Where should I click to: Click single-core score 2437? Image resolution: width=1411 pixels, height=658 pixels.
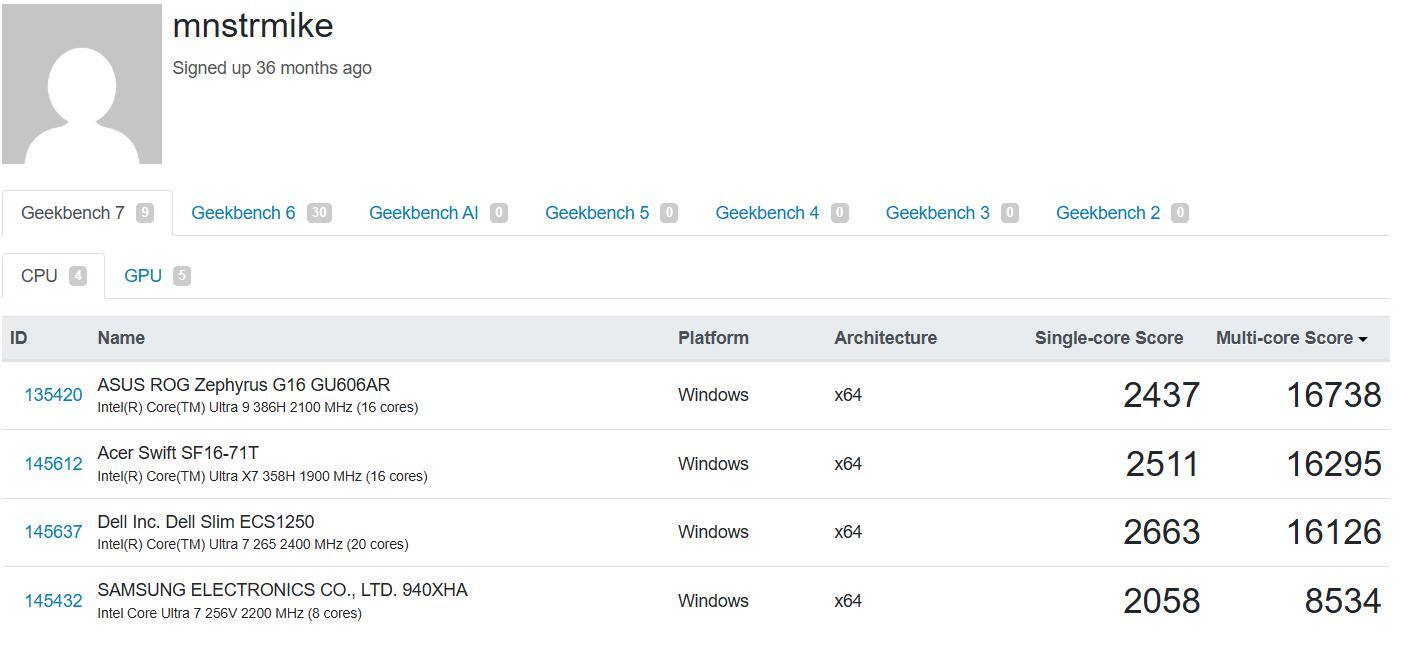[1161, 395]
